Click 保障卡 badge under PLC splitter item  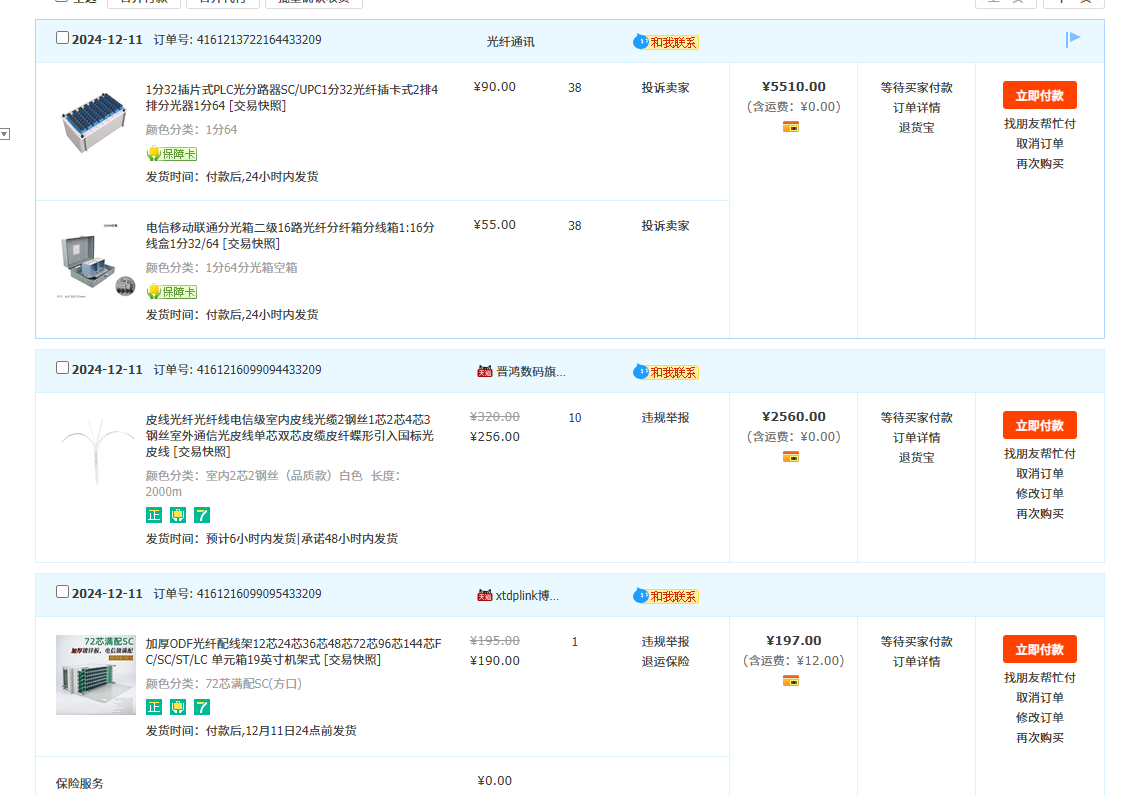pyautogui.click(x=171, y=154)
